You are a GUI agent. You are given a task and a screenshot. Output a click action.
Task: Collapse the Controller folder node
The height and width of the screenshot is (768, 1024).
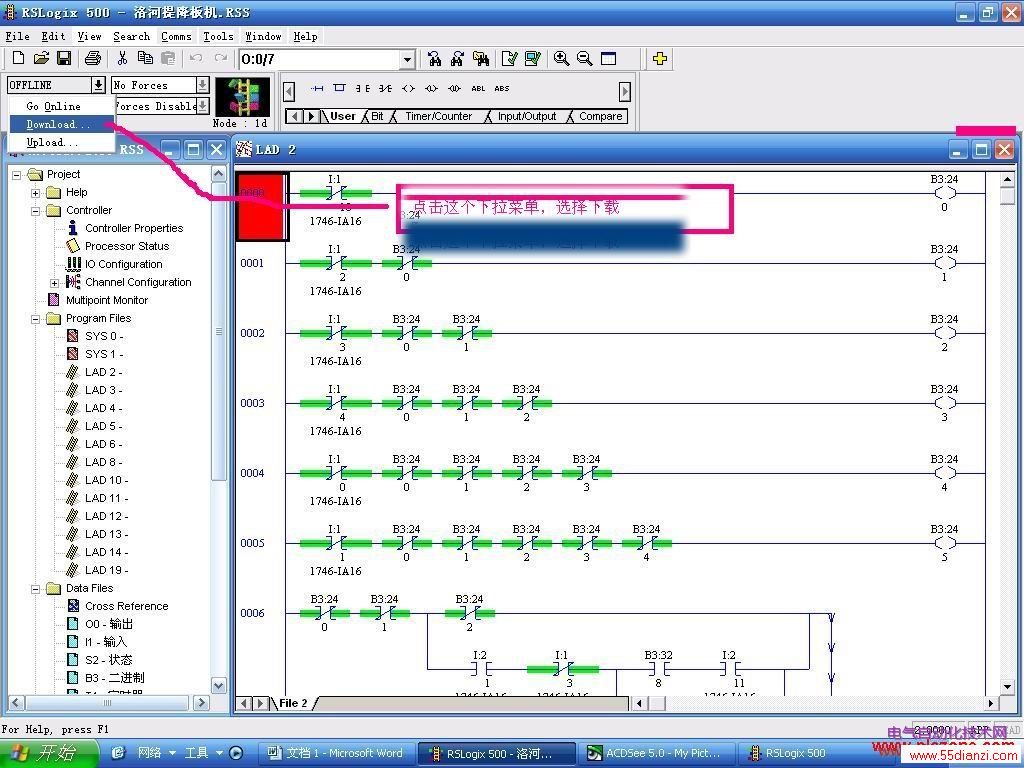click(36, 210)
